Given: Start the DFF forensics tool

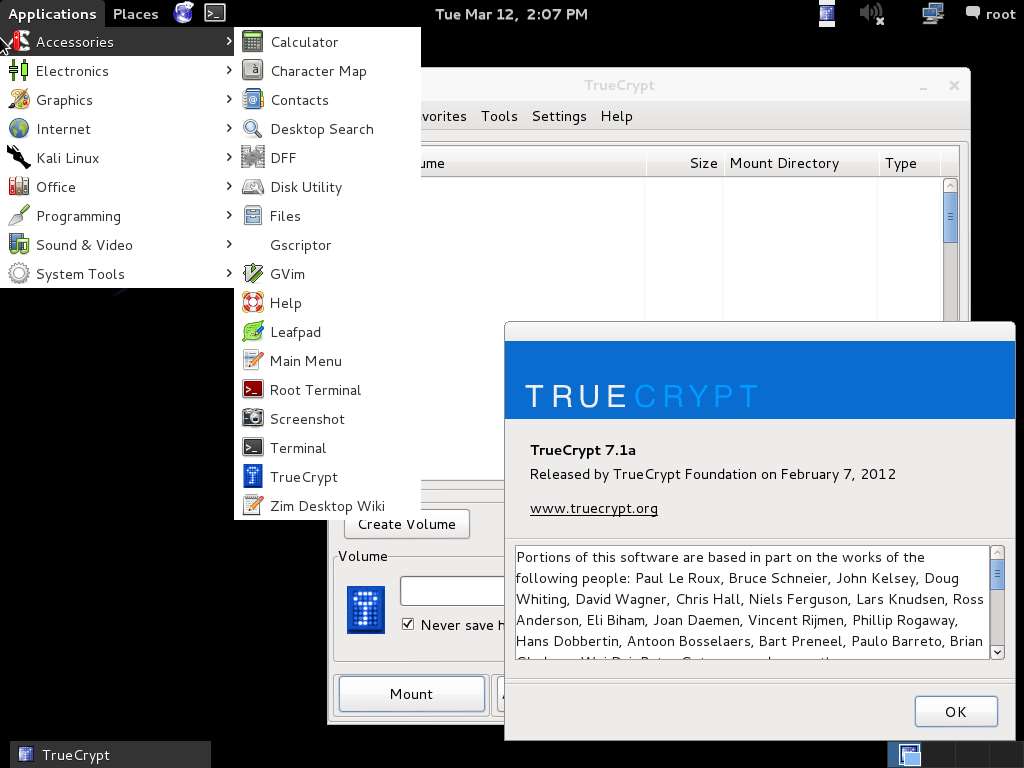Looking at the screenshot, I should [283, 158].
